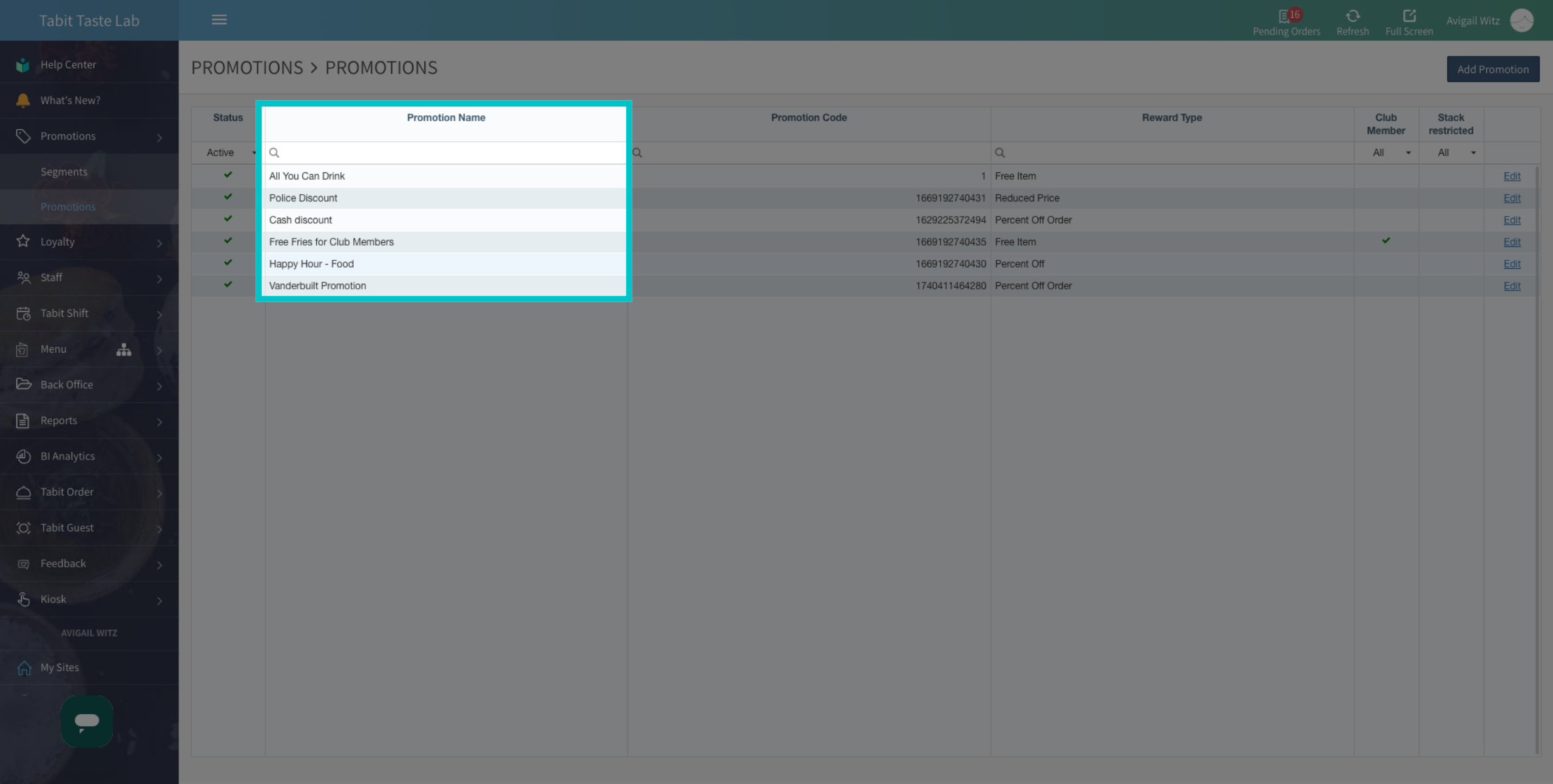Image resolution: width=1553 pixels, height=784 pixels.
Task: Select the Happy Hour - Food row name
Action: click(x=311, y=264)
